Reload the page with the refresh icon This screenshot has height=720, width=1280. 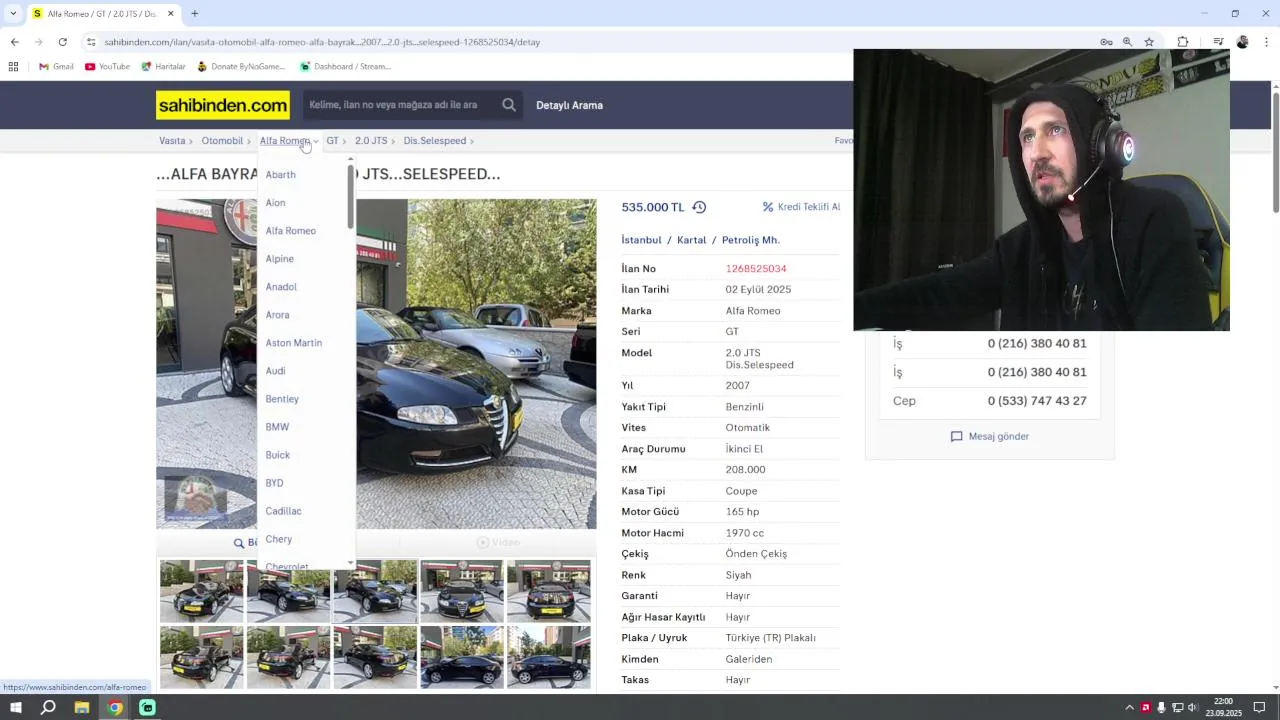(x=62, y=42)
